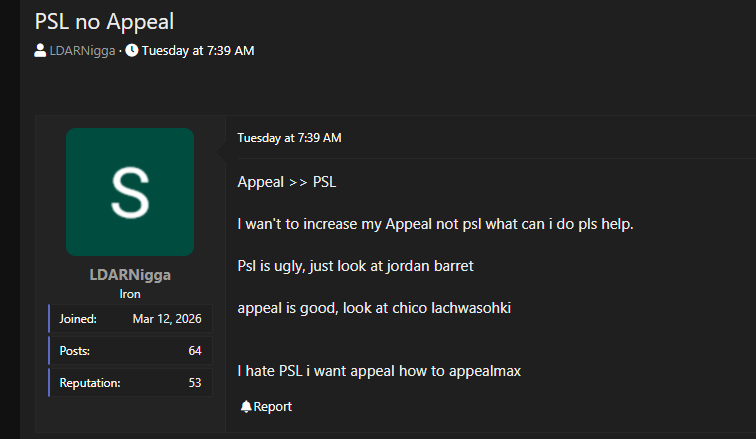This screenshot has width=756, height=439.
Task: Open thread author's profile link under title
Action: tap(82, 51)
